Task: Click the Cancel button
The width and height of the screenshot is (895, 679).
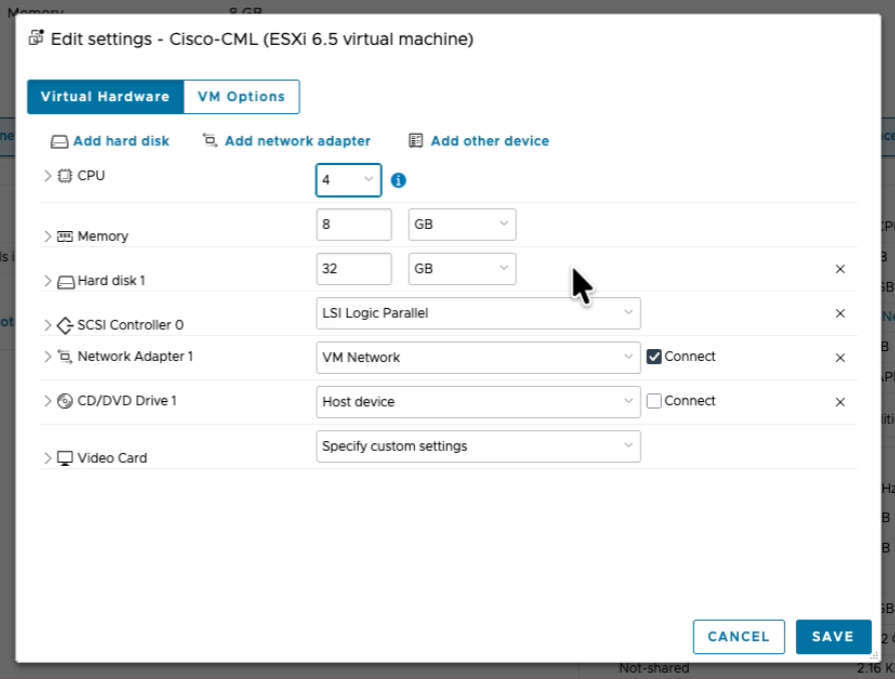Action: (739, 637)
